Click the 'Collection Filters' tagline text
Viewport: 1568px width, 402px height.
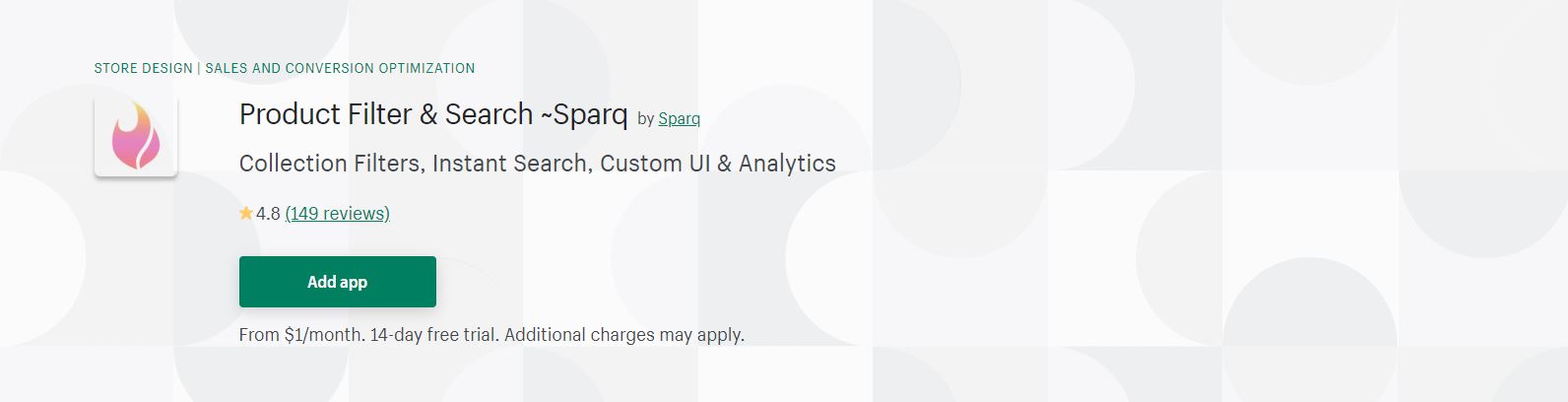(x=332, y=164)
